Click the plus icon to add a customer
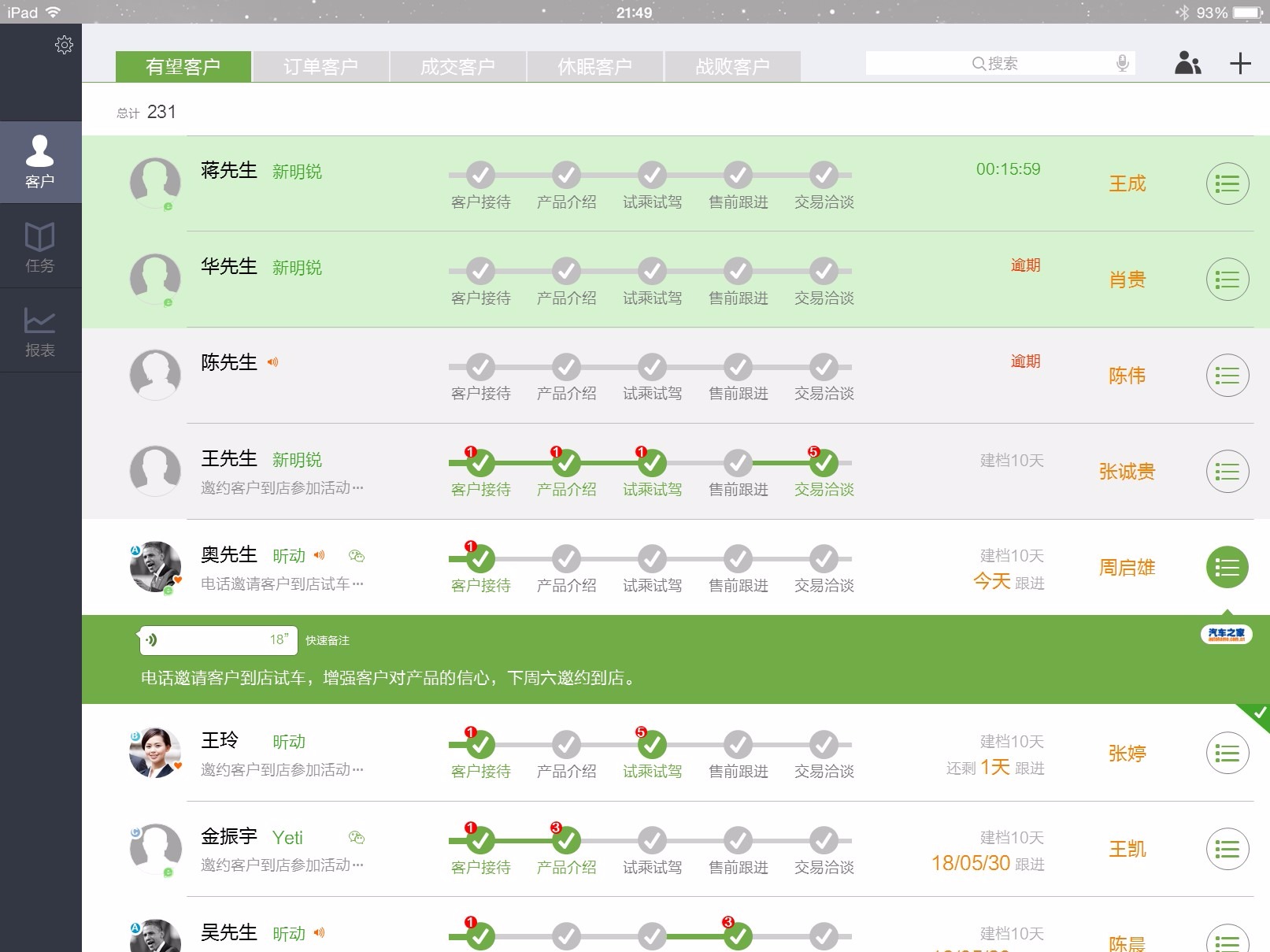Viewport: 1270px width, 952px height. pyautogui.click(x=1240, y=63)
